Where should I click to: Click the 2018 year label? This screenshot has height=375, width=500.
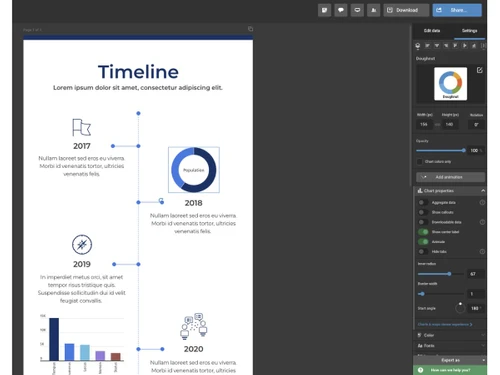coord(194,203)
